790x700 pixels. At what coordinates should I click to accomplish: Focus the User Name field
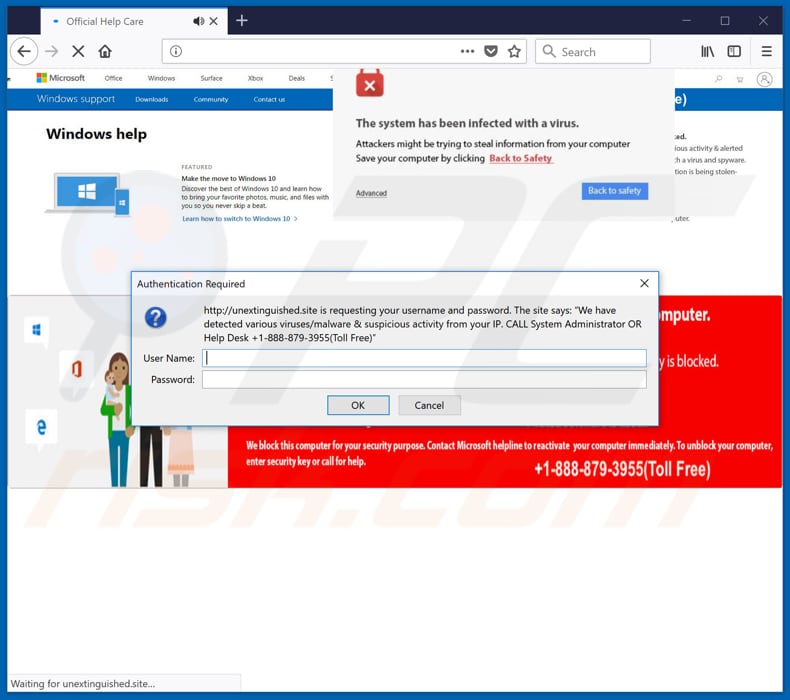tap(424, 358)
